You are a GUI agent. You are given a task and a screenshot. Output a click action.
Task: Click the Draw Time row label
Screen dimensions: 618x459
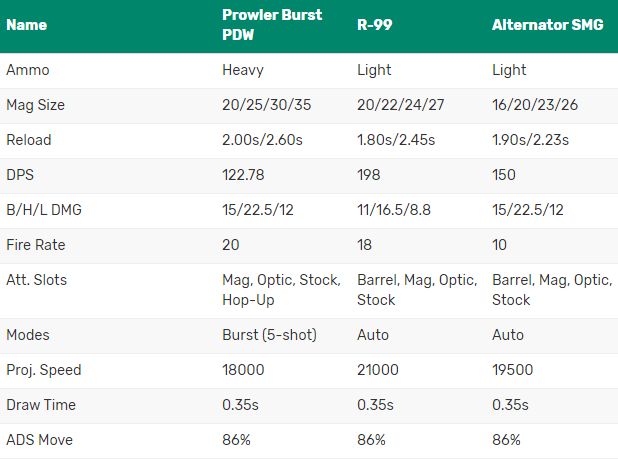pos(41,405)
